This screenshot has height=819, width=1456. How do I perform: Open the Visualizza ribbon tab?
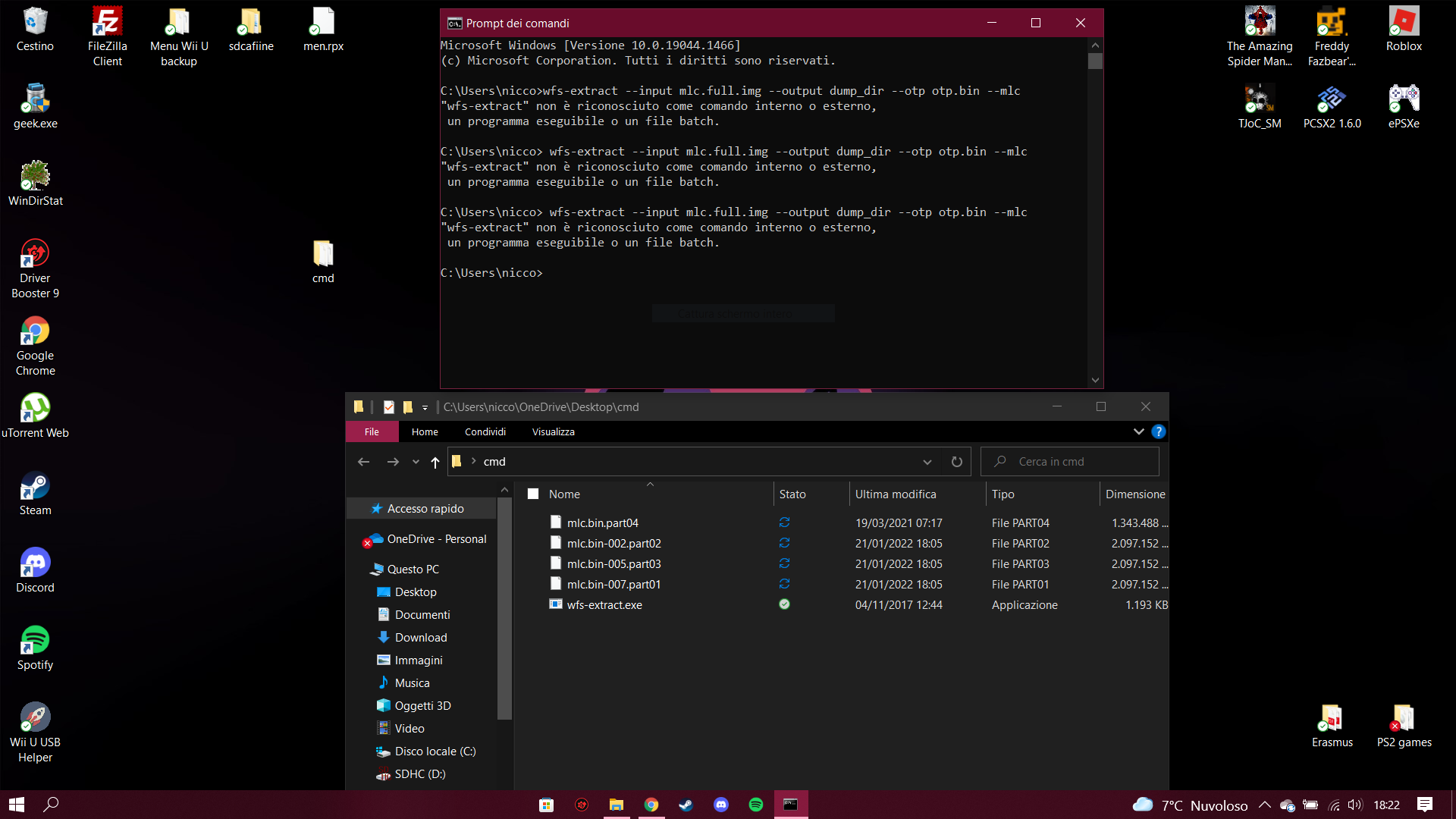click(553, 431)
